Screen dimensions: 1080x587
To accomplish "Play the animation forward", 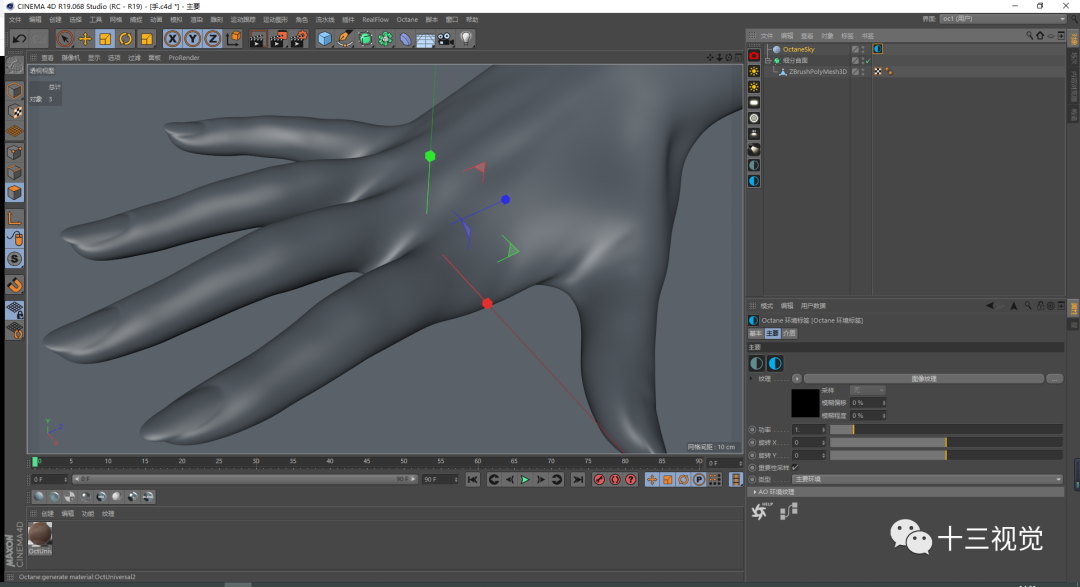I will [x=525, y=480].
